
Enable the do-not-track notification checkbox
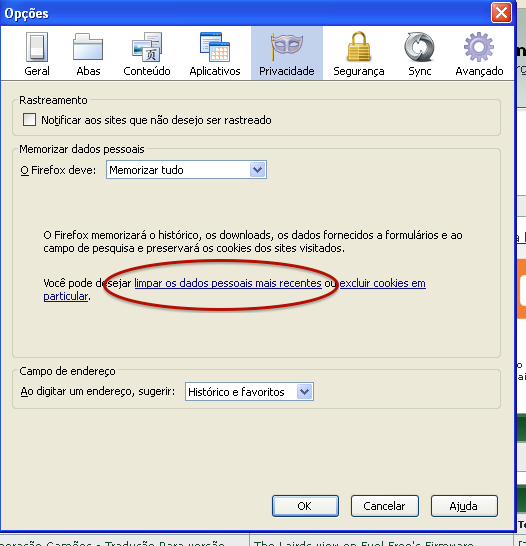pos(29,119)
